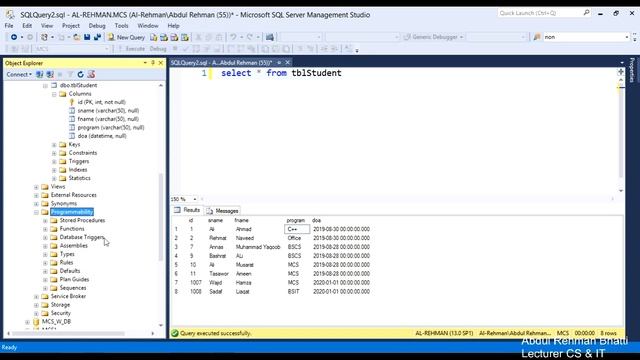Click the New Query toolbar button

(x=126, y=37)
